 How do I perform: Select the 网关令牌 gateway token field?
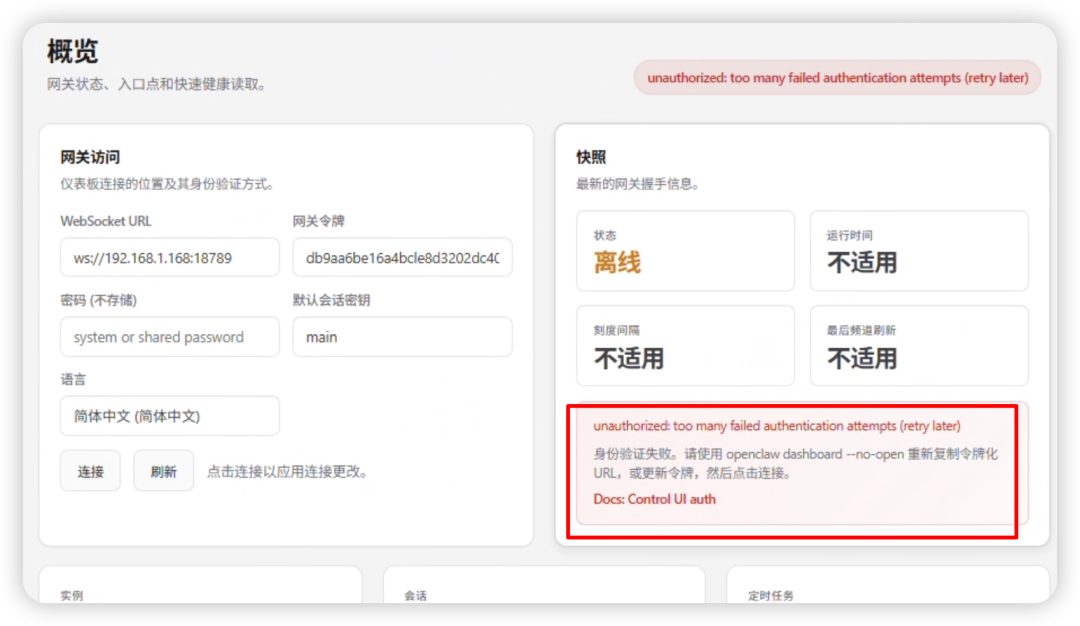402,257
